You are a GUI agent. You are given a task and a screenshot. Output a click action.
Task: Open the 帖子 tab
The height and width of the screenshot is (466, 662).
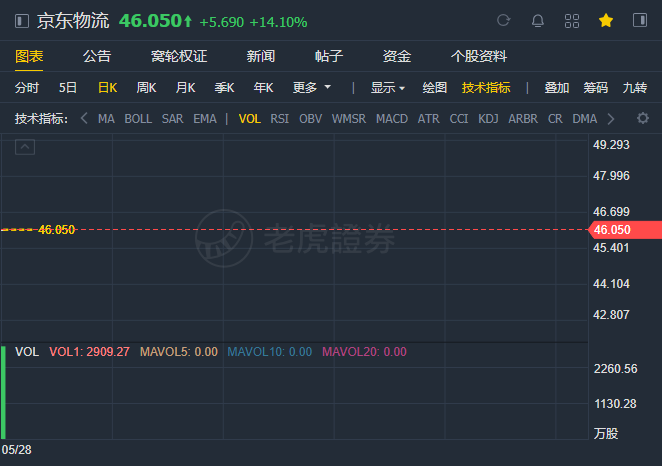coord(329,56)
